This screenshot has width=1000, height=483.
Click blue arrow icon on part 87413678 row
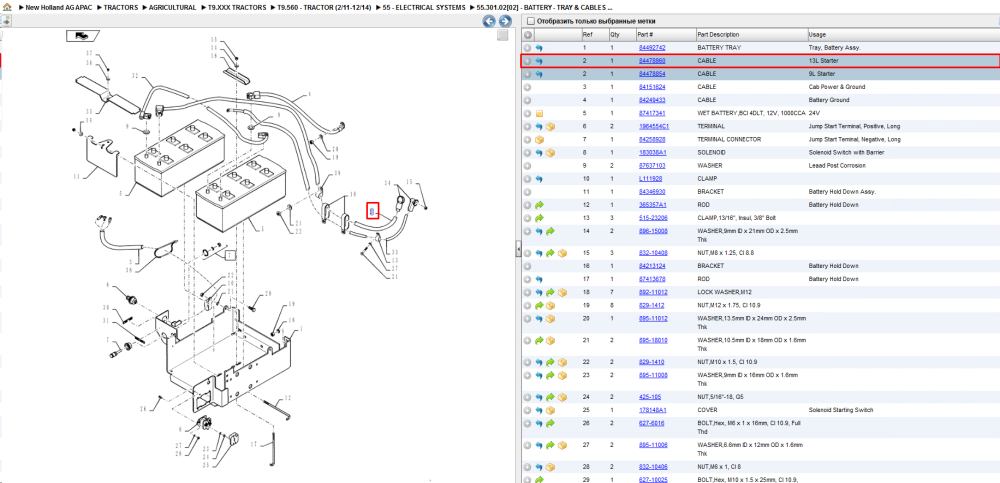(x=539, y=279)
